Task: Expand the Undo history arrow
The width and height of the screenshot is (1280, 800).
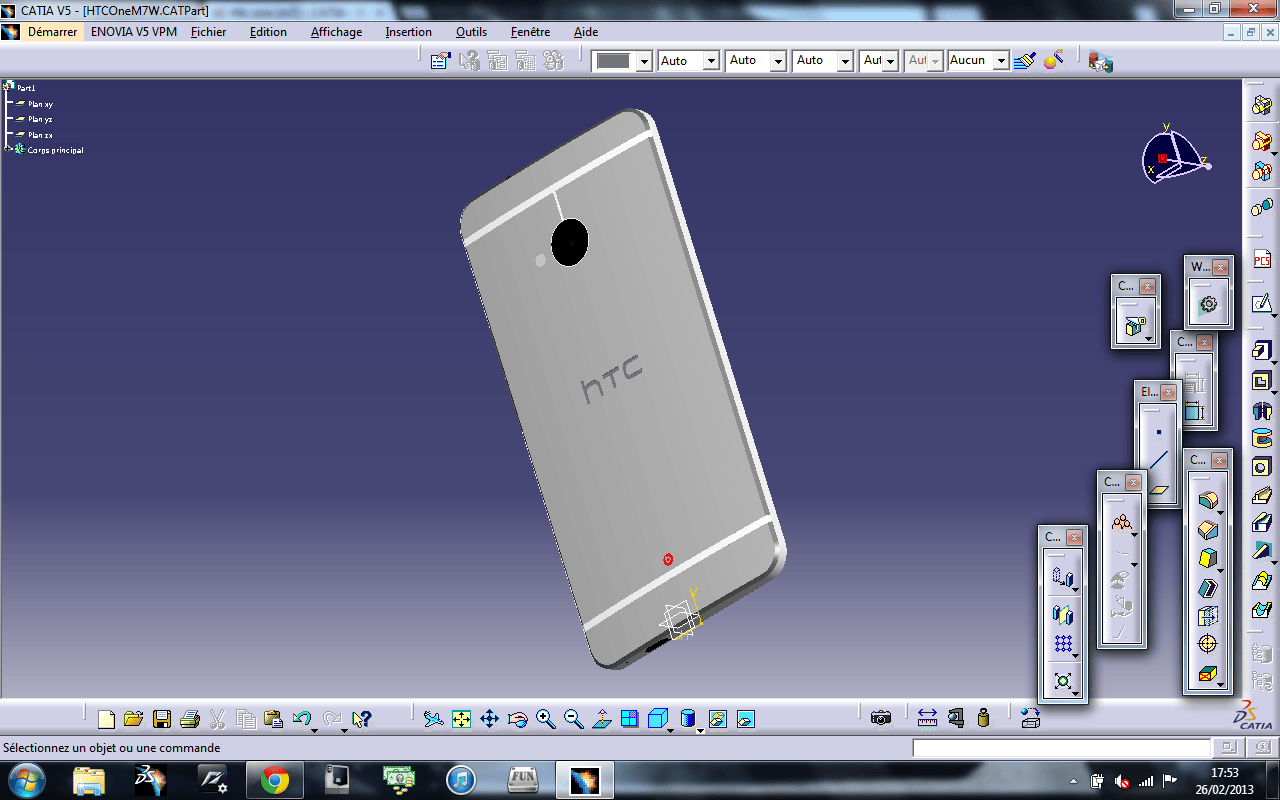Action: pyautogui.click(x=315, y=729)
